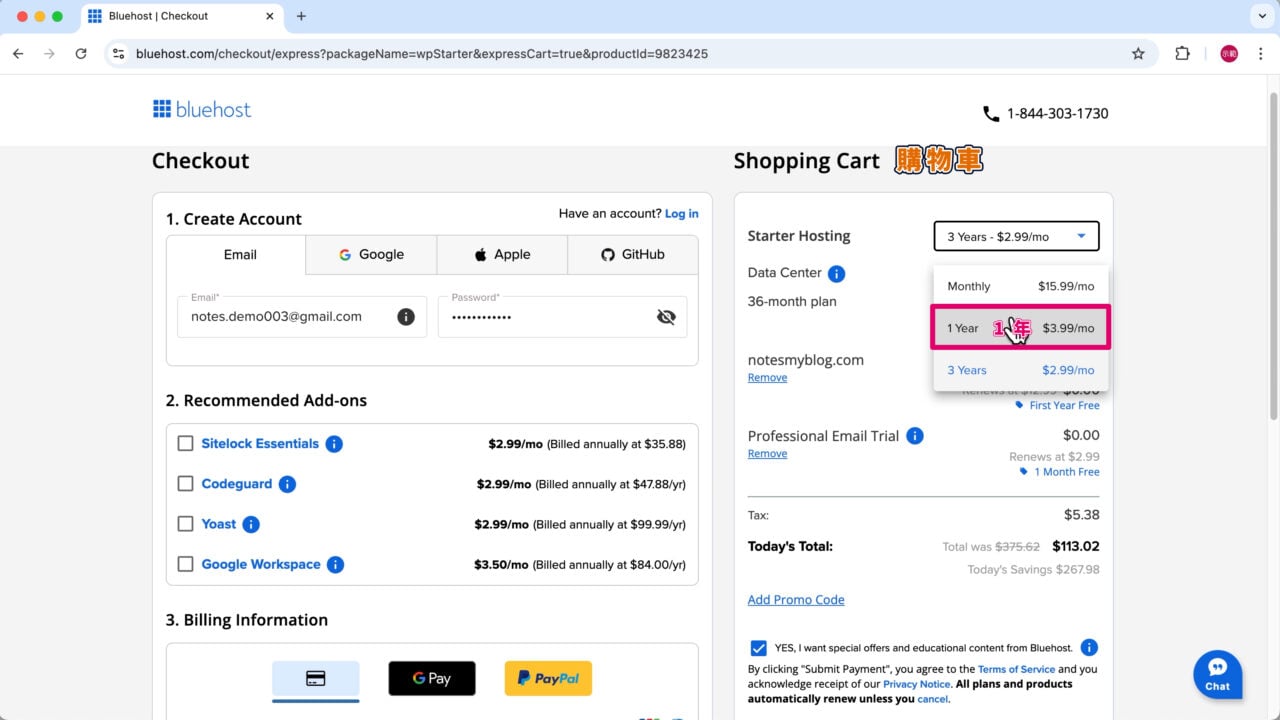Switch to the GitHub sign-up tab

(632, 255)
